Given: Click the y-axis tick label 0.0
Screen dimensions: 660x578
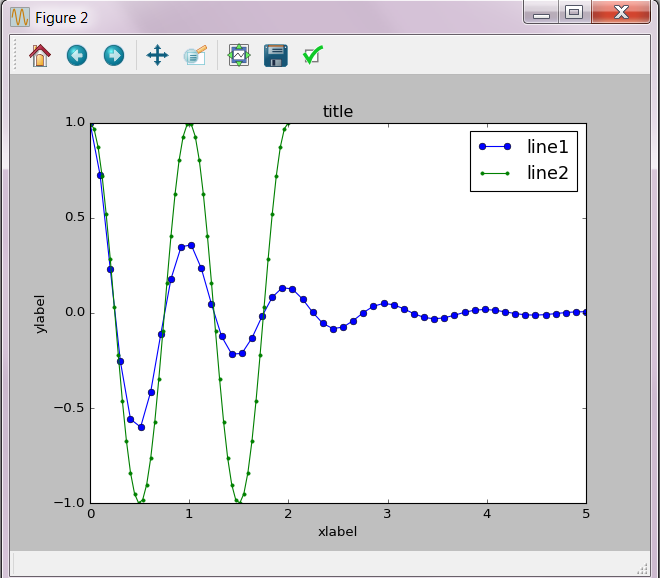Looking at the screenshot, I should 75,312.
